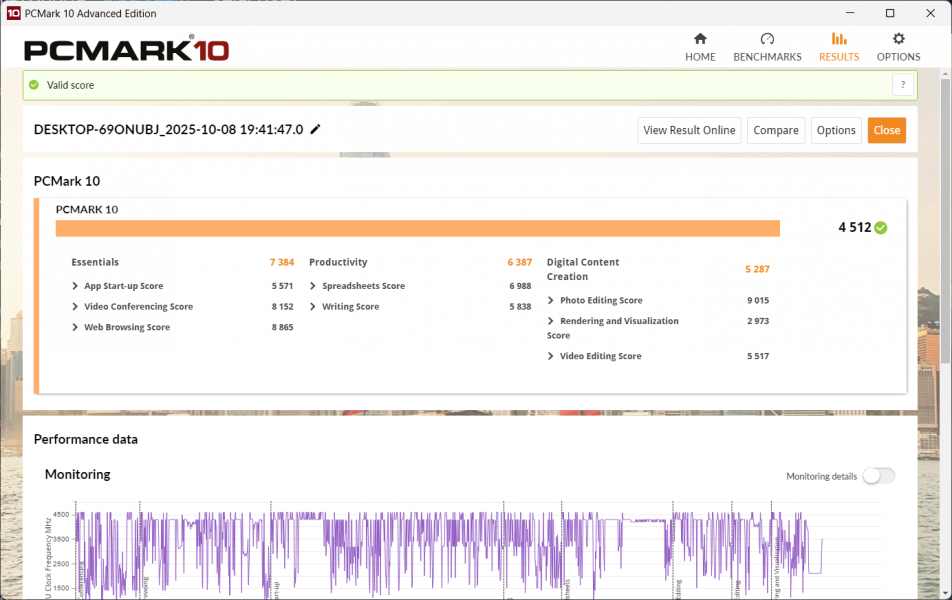Image resolution: width=952 pixels, height=600 pixels.
Task: Expand the Video Conferencing Score row
Action: coord(75,307)
